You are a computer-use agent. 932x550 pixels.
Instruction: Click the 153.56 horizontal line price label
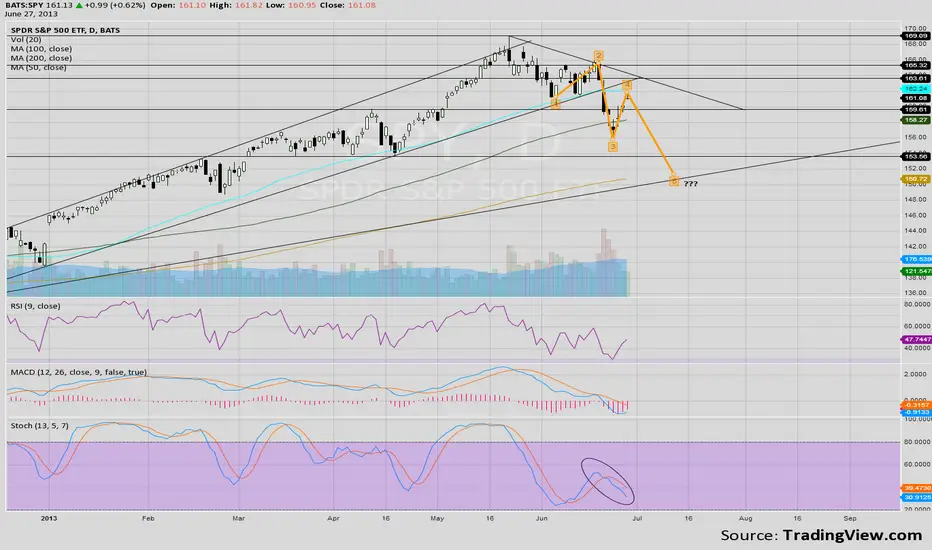point(916,157)
